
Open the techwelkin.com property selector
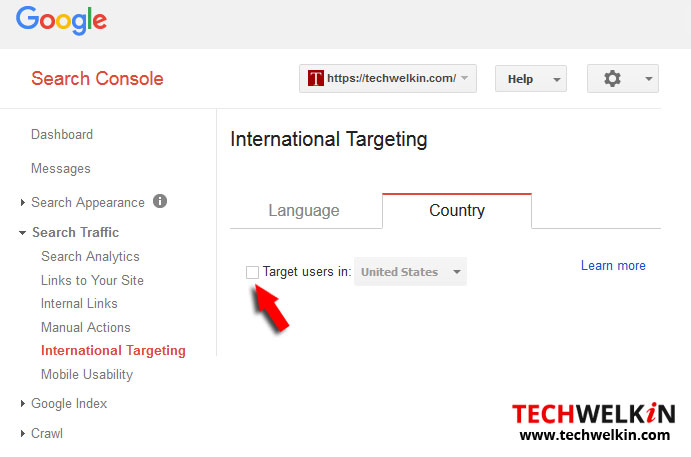[x=388, y=78]
